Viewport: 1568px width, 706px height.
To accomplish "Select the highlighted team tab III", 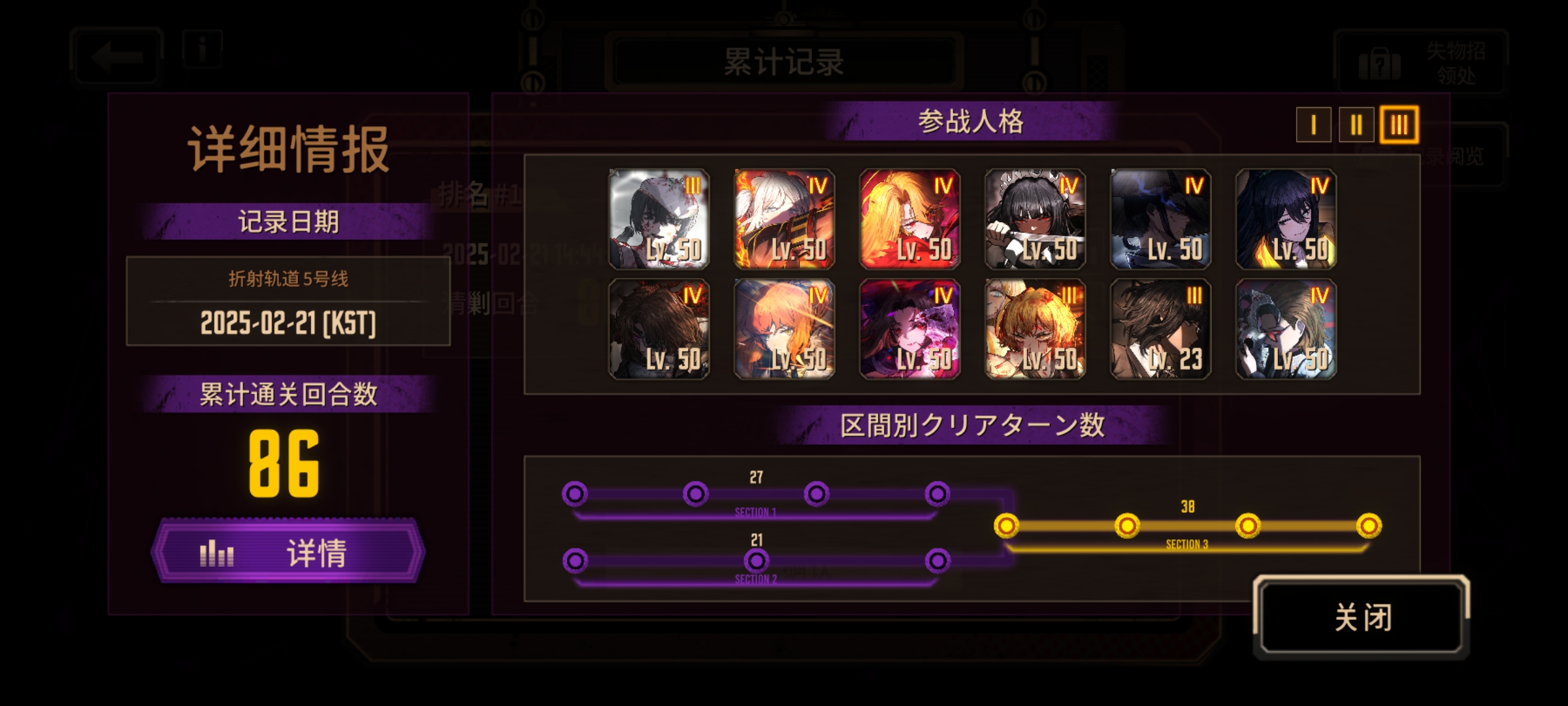I will 1399,124.
